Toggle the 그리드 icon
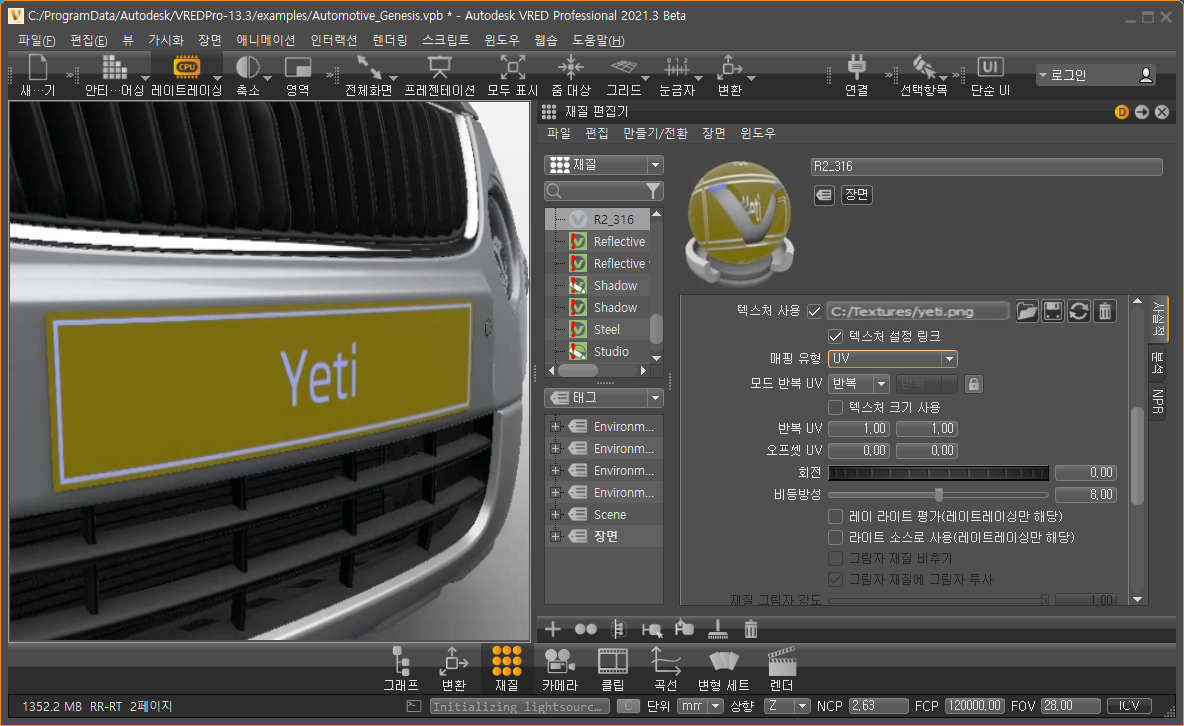The image size is (1184, 726). (624, 67)
